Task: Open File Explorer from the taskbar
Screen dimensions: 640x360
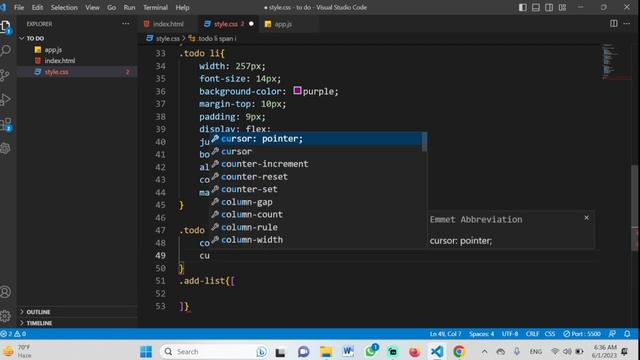Action: (326, 351)
